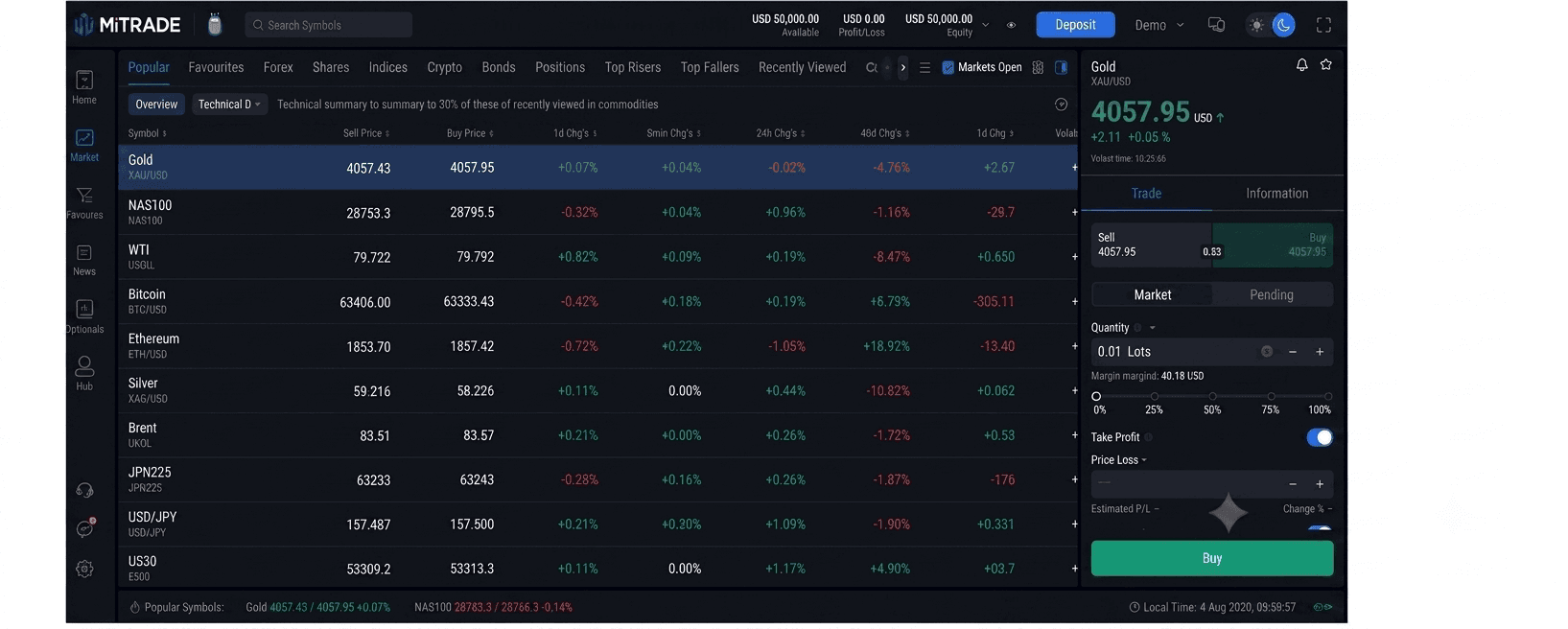The image size is (1568, 629).
Task: Click the status icon near Local Time
Action: [x=1322, y=607]
